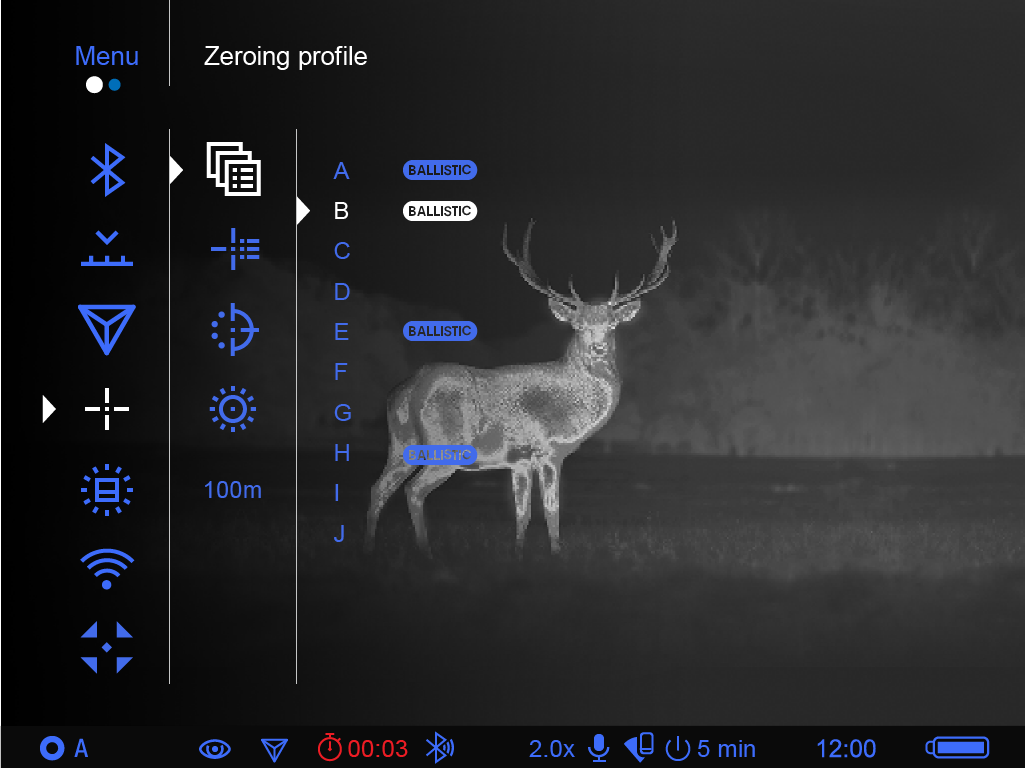The image size is (1025, 768).
Task: Select the reticle crosshair menu icon
Action: (x=107, y=408)
